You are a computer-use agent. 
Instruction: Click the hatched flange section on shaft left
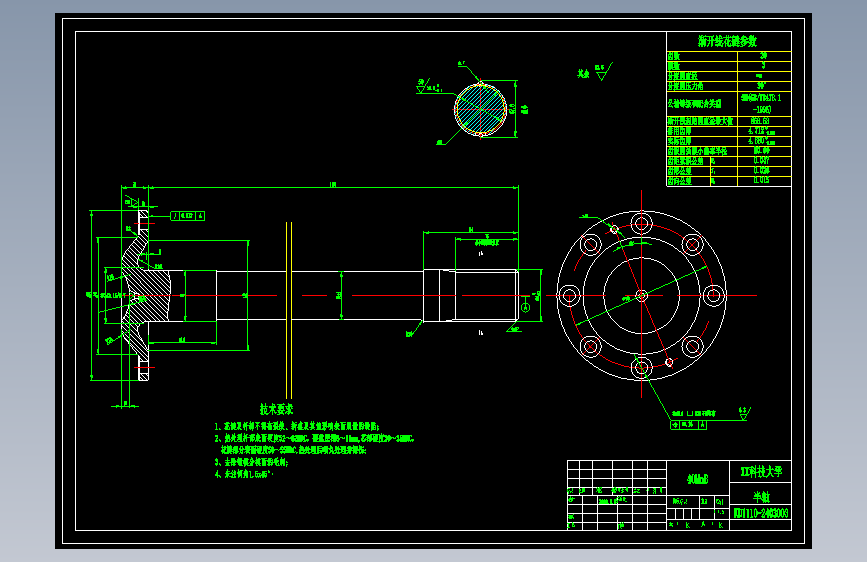[146, 295]
